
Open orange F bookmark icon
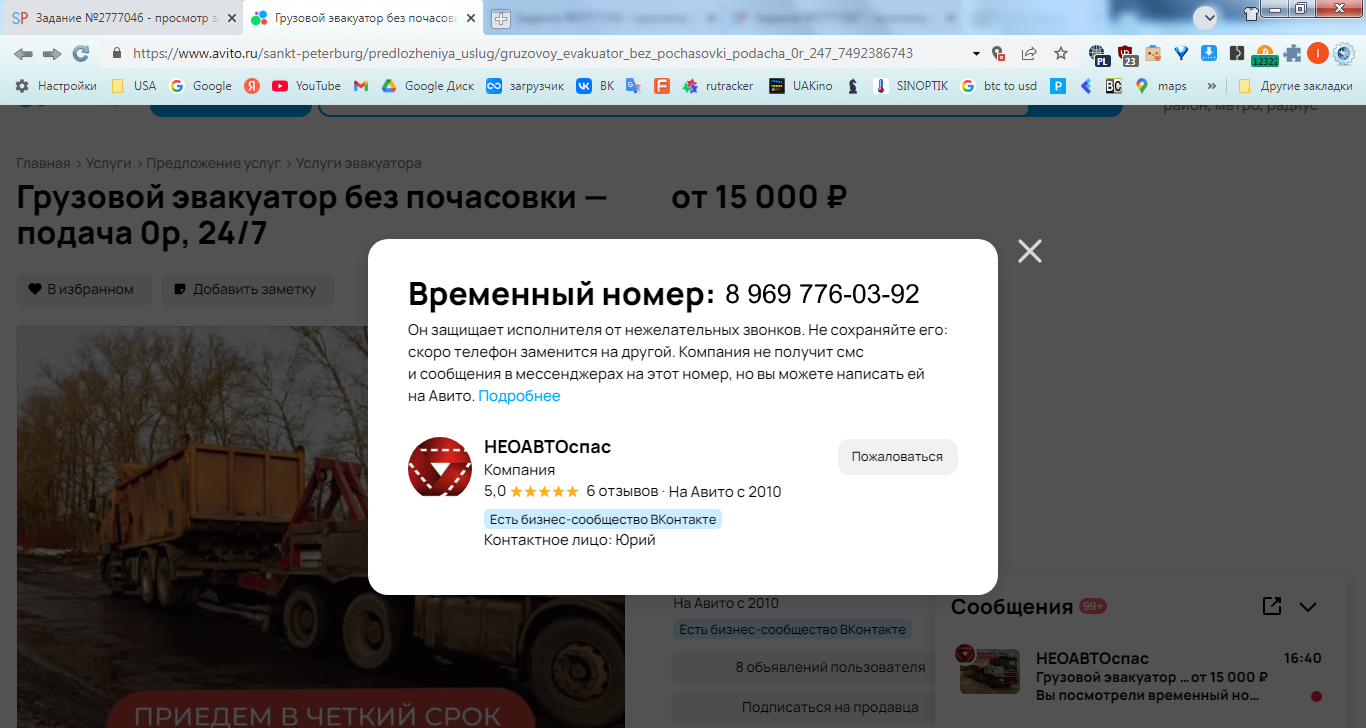point(661,86)
